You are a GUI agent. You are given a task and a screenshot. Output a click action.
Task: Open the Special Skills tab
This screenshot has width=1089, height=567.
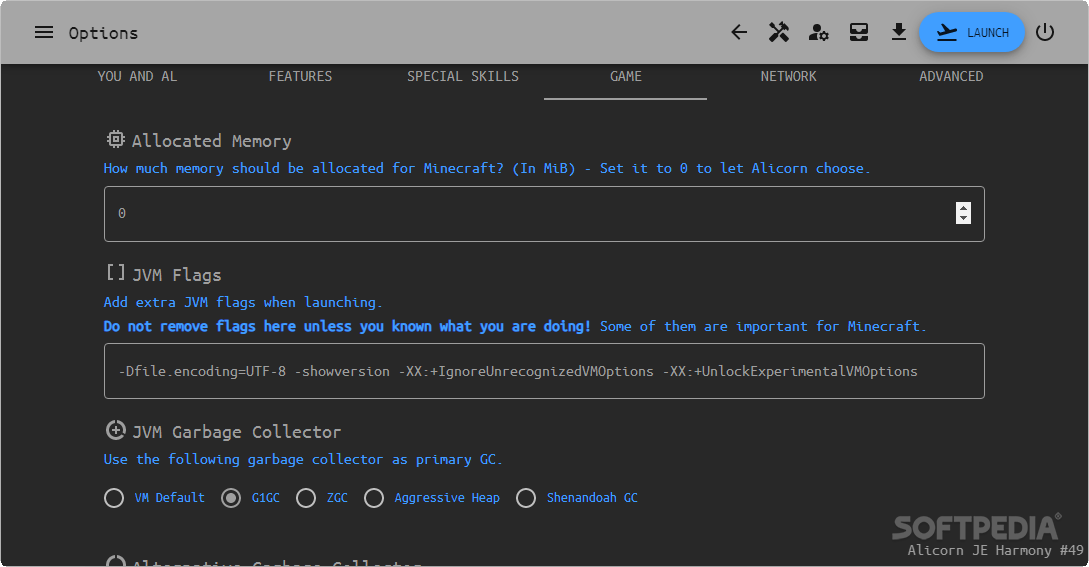(x=463, y=76)
